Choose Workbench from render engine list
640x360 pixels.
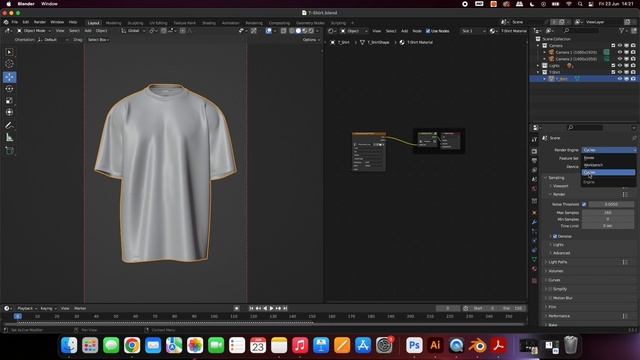[x=608, y=165]
